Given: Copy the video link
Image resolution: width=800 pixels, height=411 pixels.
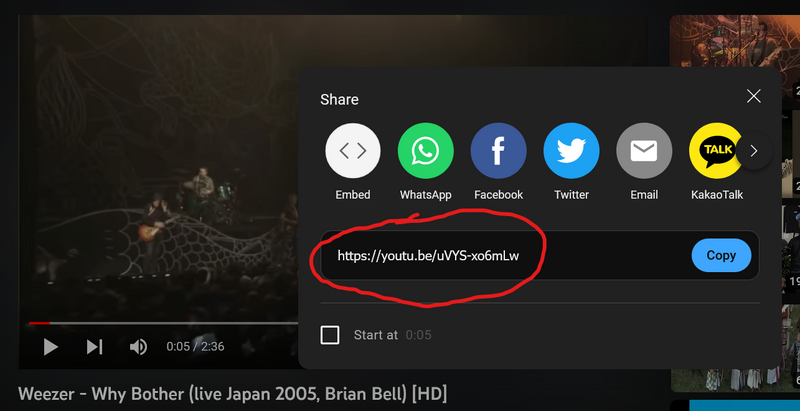Looking at the screenshot, I should click(x=721, y=256).
